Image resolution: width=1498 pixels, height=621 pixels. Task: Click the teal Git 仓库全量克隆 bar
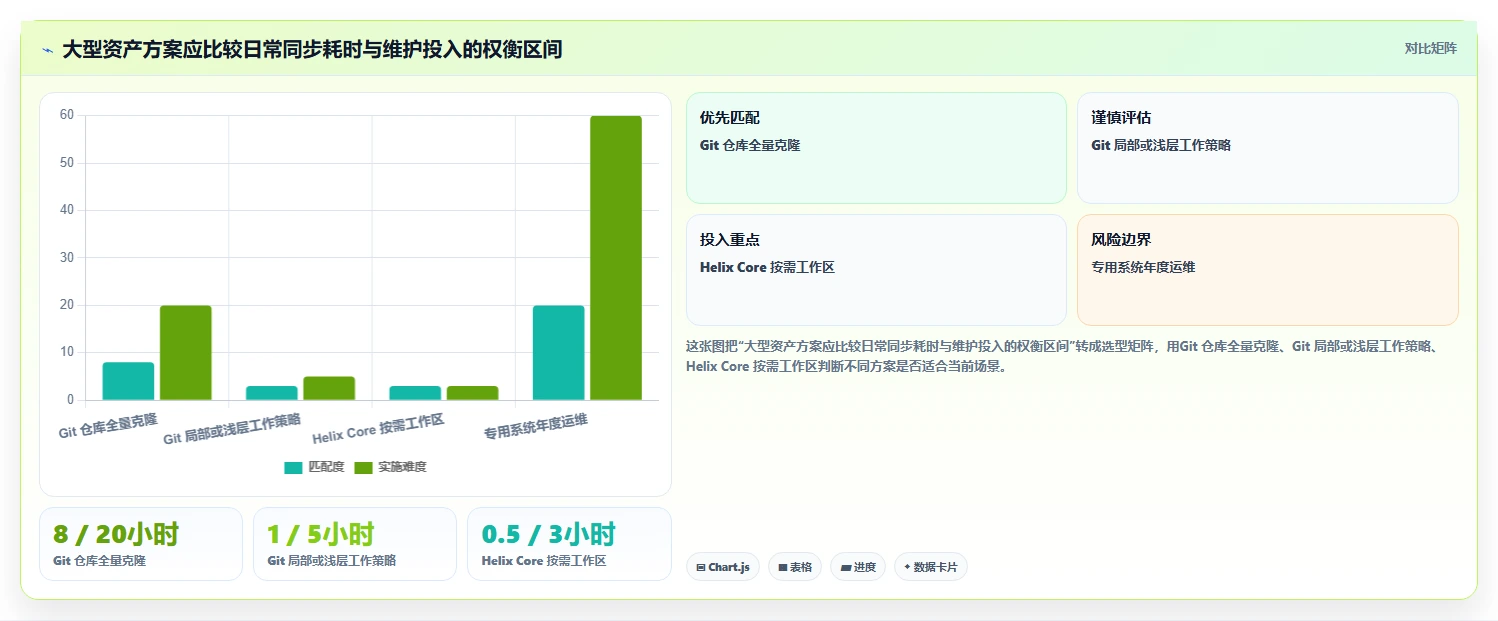pos(128,381)
